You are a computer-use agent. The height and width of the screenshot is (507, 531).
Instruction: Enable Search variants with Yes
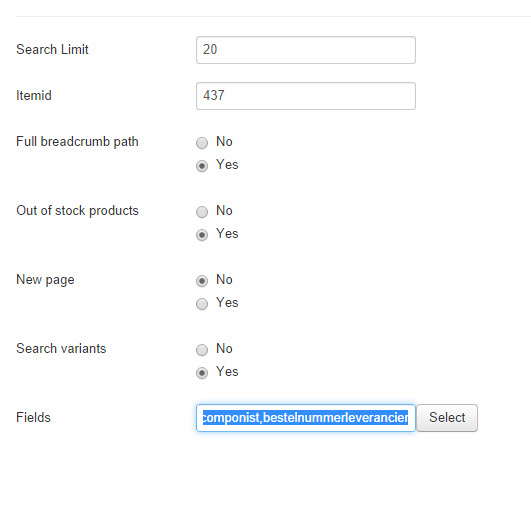tap(202, 373)
